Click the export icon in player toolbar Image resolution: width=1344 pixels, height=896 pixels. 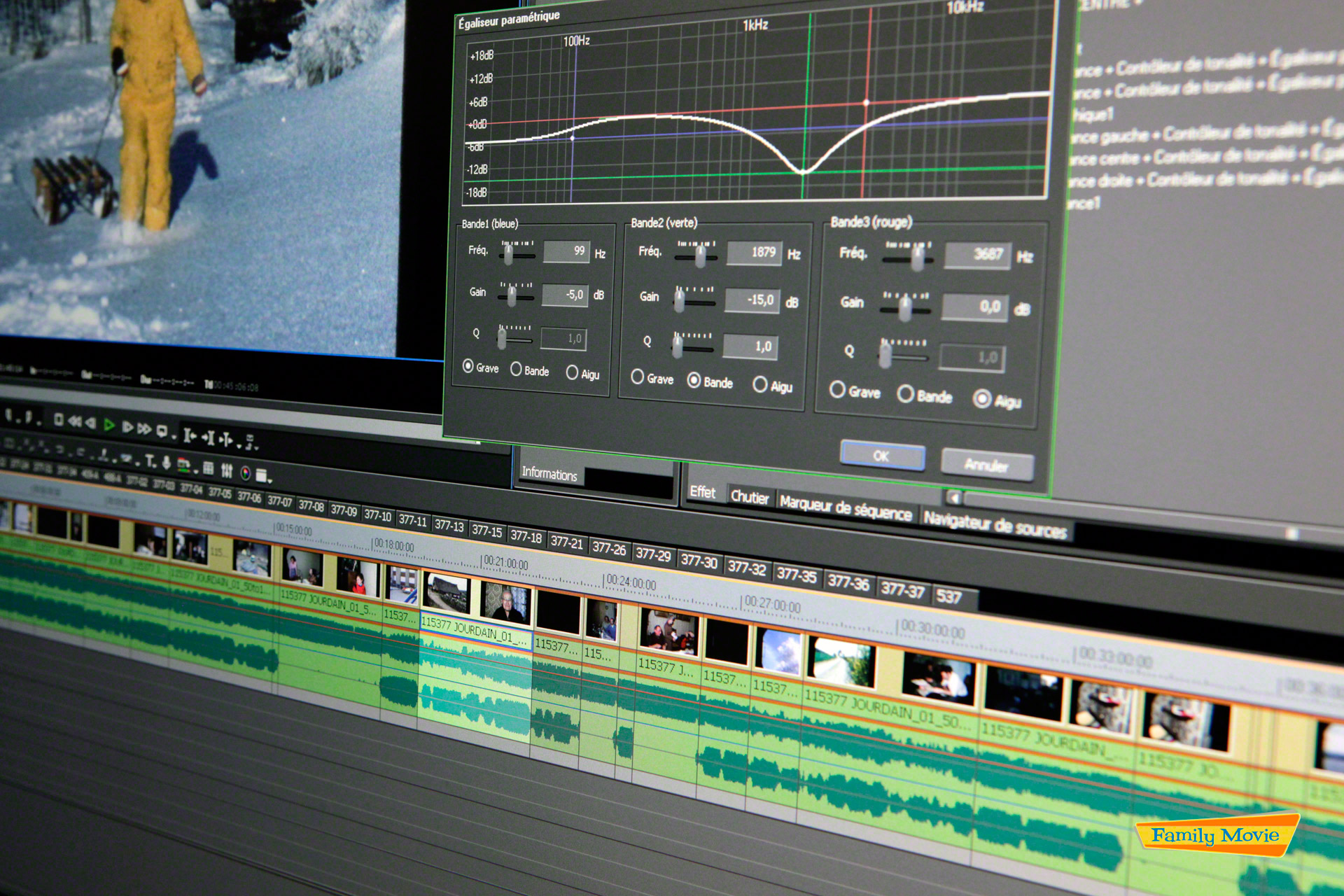pyautogui.click(x=249, y=442)
